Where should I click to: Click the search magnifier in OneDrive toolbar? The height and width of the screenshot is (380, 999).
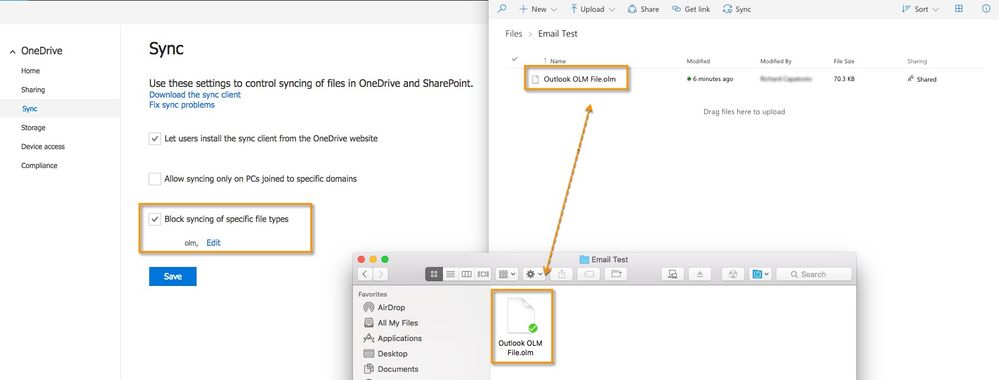[502, 9]
